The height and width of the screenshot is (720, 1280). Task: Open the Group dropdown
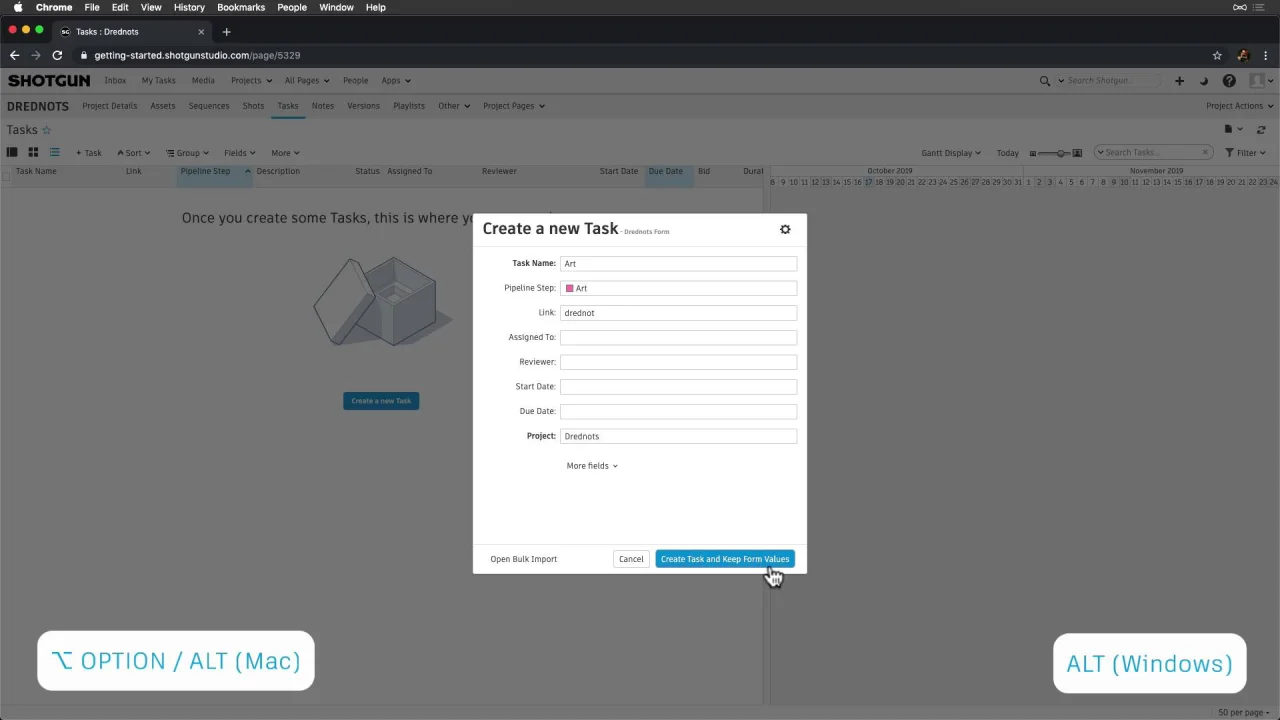click(188, 153)
